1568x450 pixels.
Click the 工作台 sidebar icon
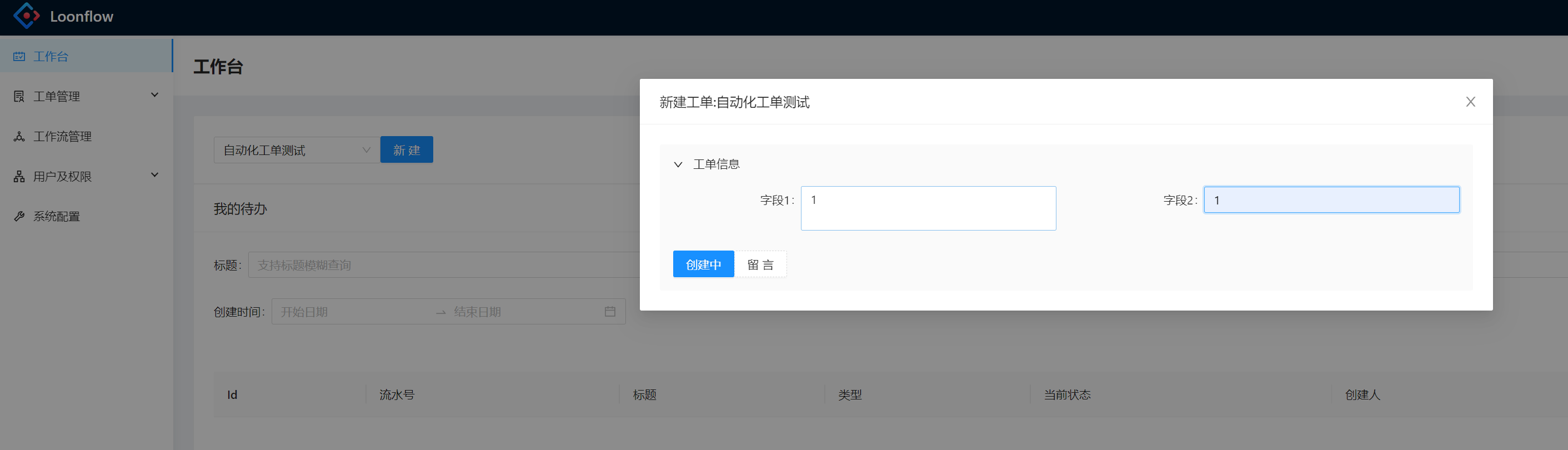tap(19, 56)
